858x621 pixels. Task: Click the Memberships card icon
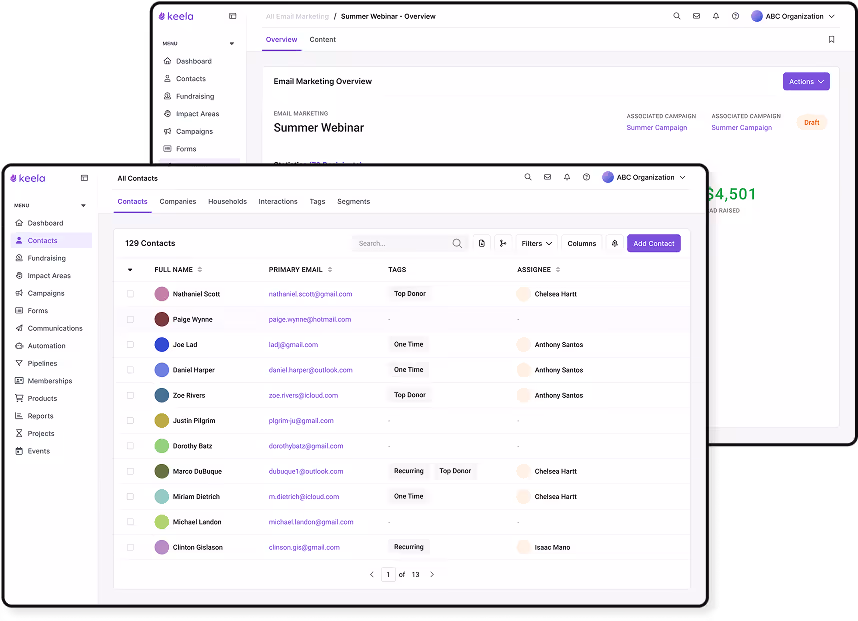19,380
